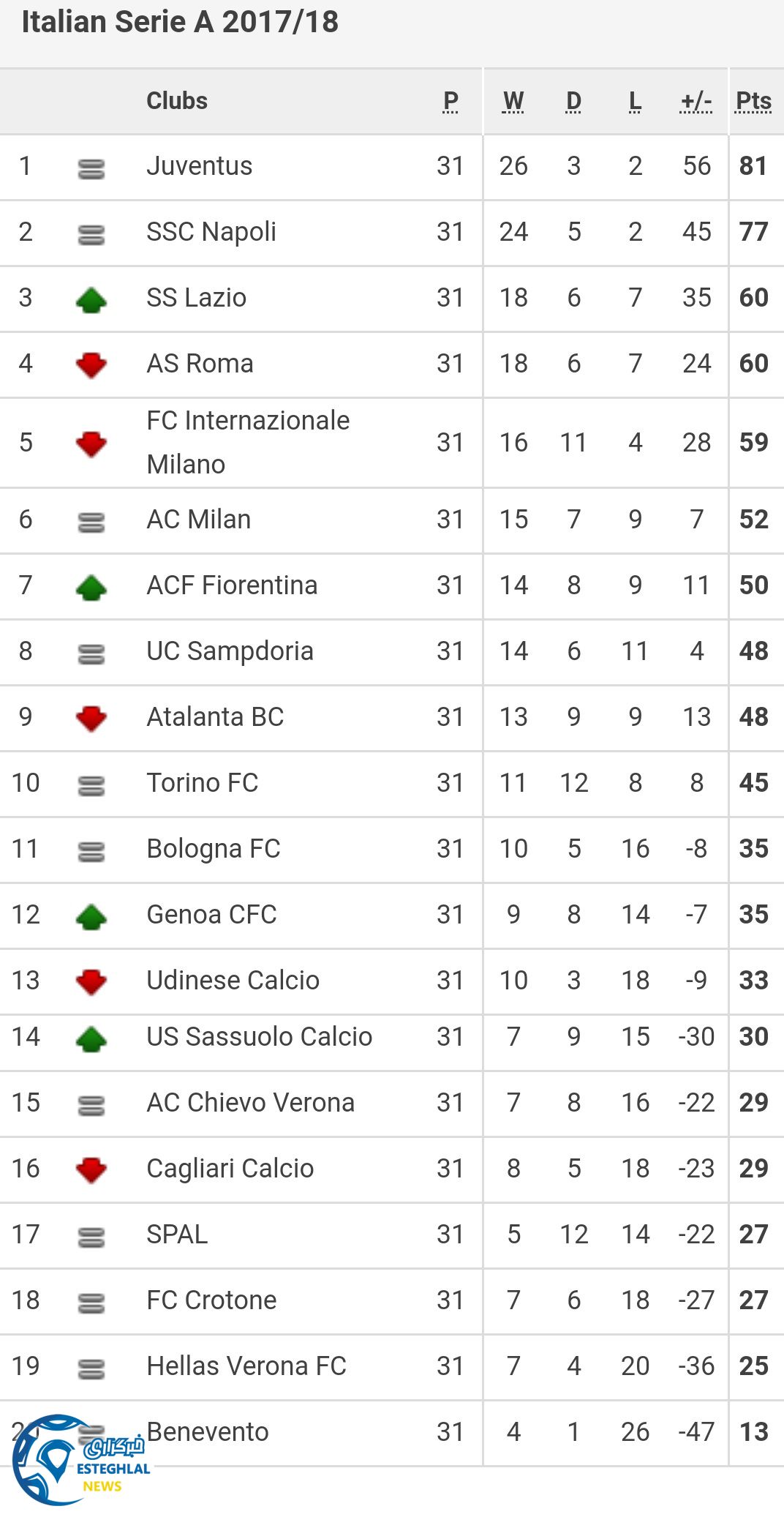Click the Italian Serie A 2017/18 title

click(x=180, y=22)
